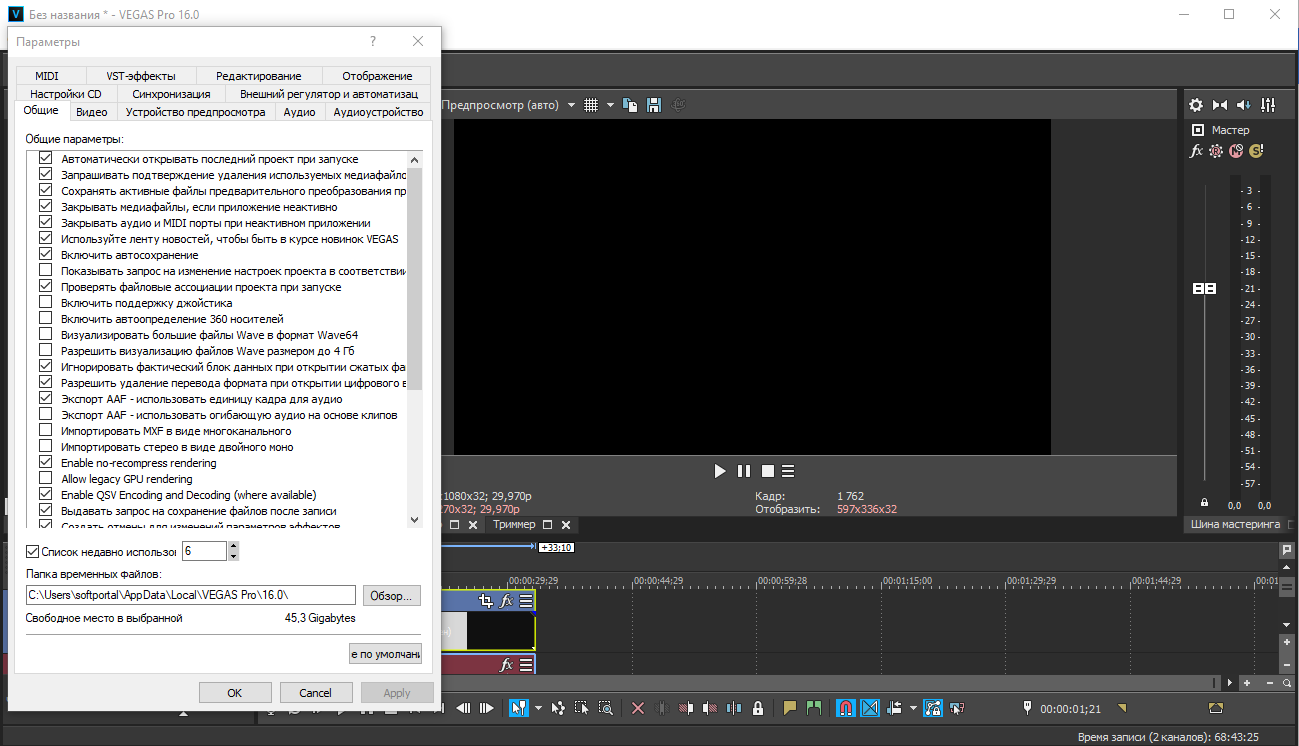Insert a region with the green icon
This screenshot has height=746, width=1299.
tap(814, 708)
